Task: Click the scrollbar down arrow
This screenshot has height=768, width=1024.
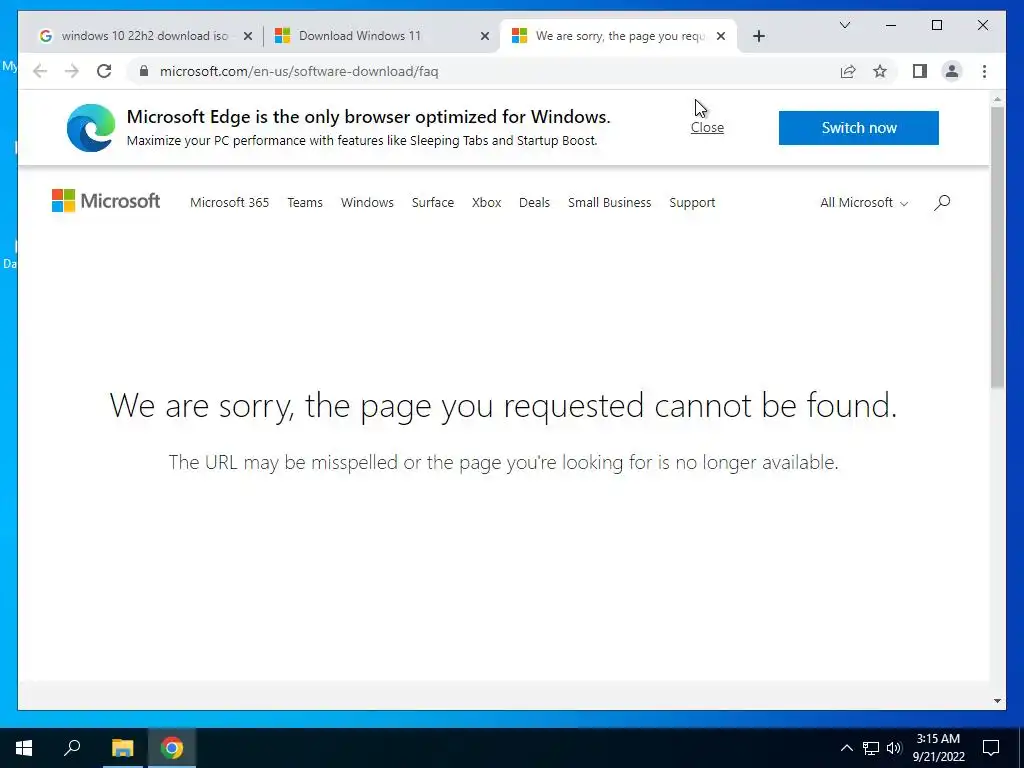Action: [997, 701]
